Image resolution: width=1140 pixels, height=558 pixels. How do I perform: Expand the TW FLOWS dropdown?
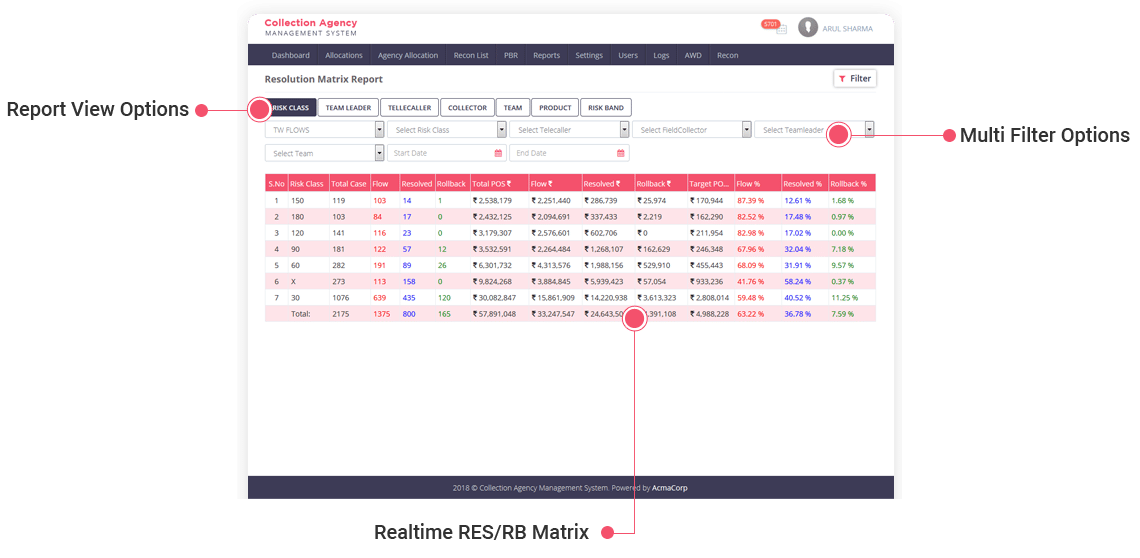[x=379, y=130]
